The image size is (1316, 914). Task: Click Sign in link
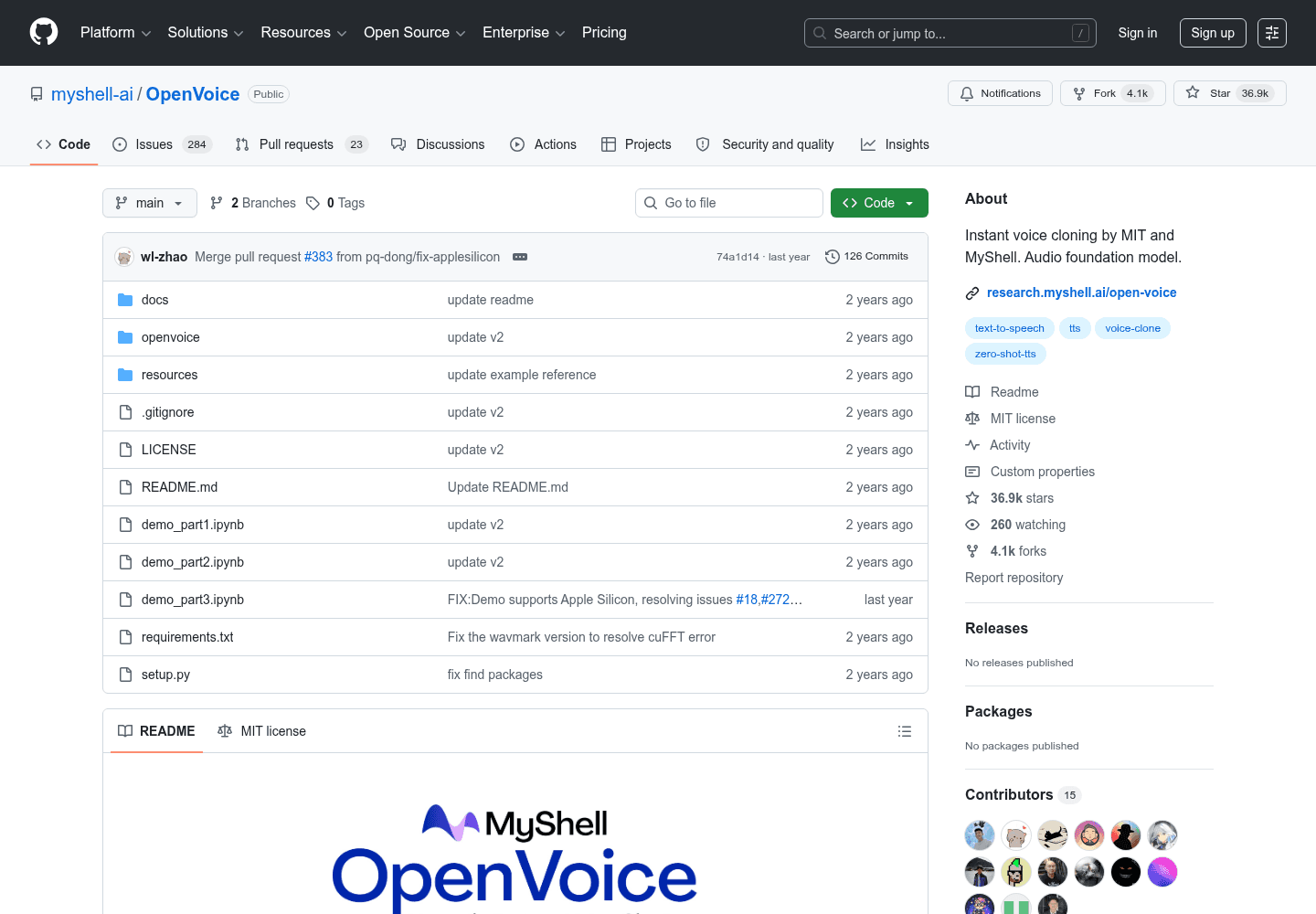[1138, 33]
